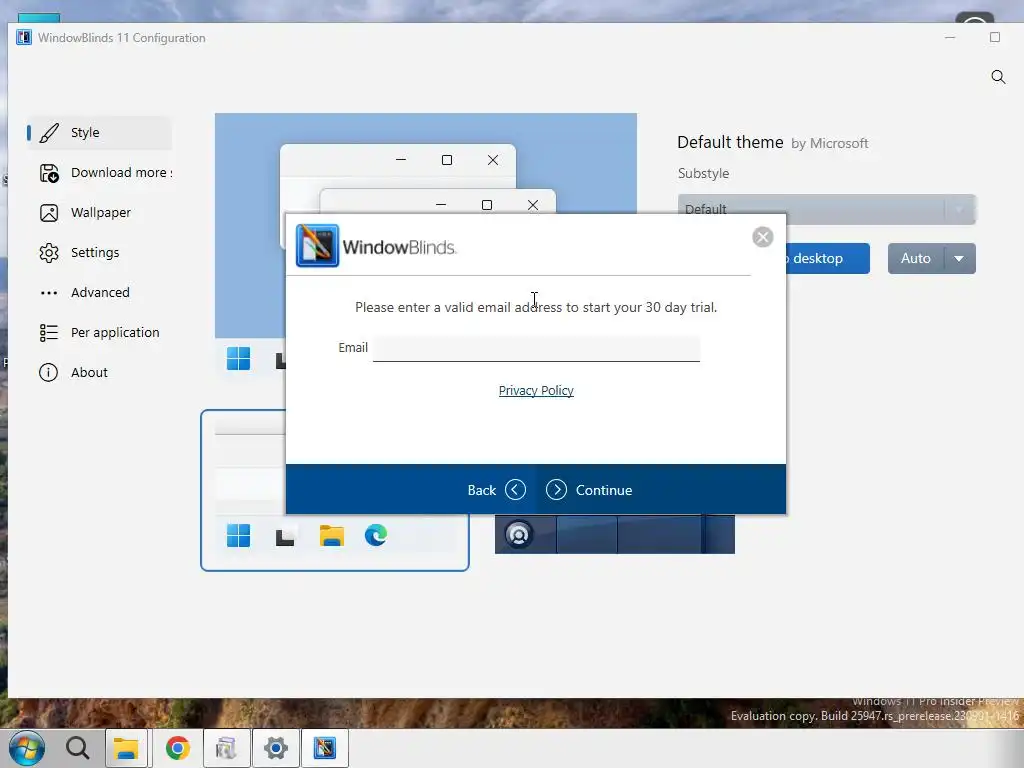Image resolution: width=1024 pixels, height=768 pixels.
Task: Click the Auto button
Action: [916, 259]
